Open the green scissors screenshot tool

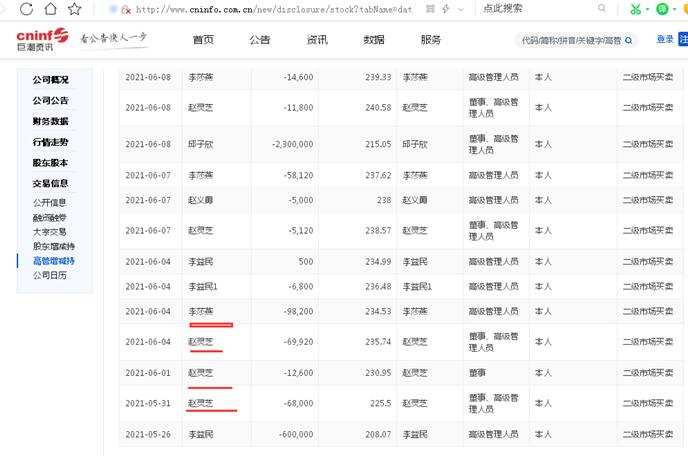(635, 9)
